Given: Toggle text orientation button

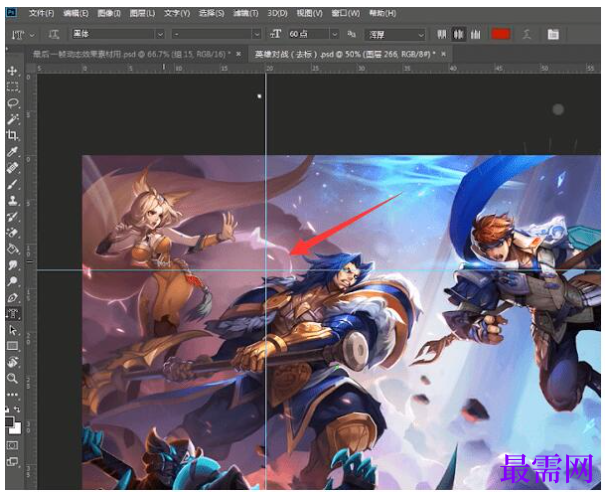Looking at the screenshot, I should tap(53, 34).
